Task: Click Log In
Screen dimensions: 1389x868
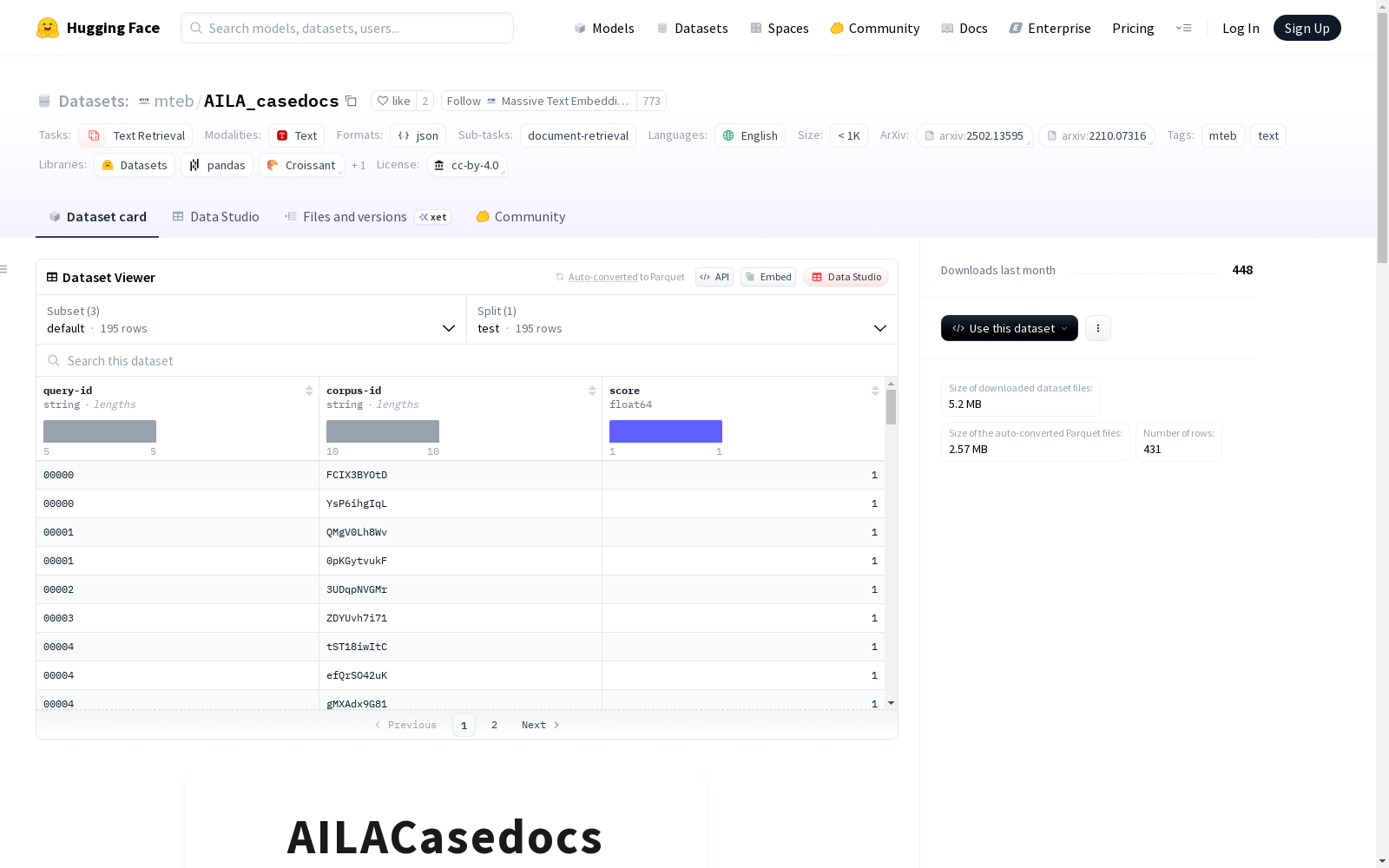Action: pos(1241,28)
